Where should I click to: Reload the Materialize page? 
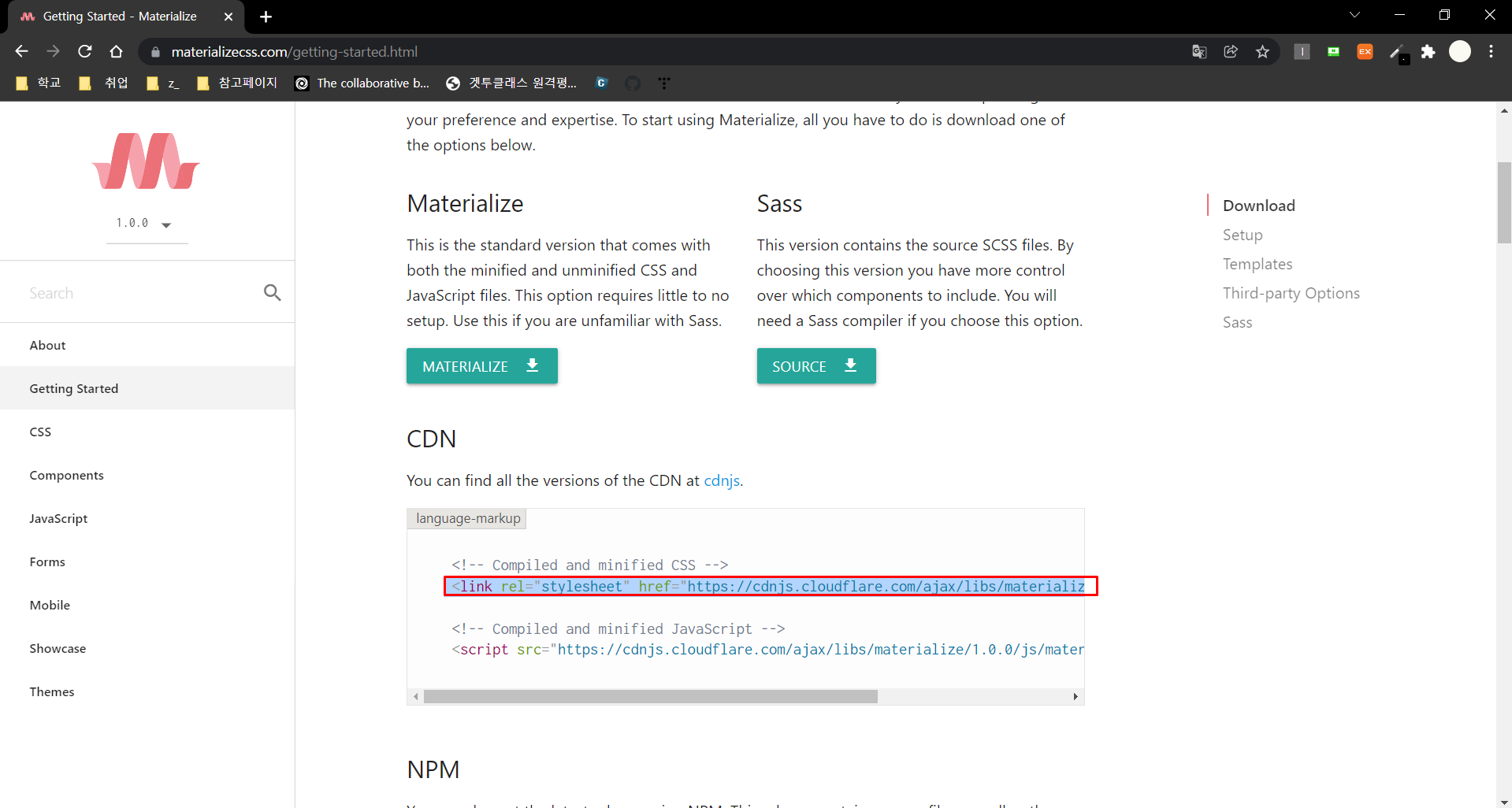85,52
